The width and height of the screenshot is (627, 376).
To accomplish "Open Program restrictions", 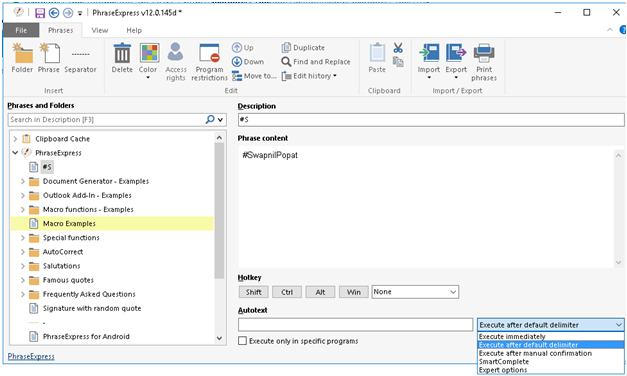I will [209, 62].
